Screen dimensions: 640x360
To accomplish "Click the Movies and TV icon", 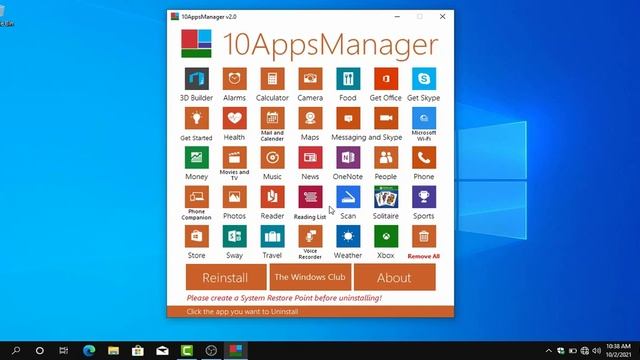I will click(x=234, y=158).
